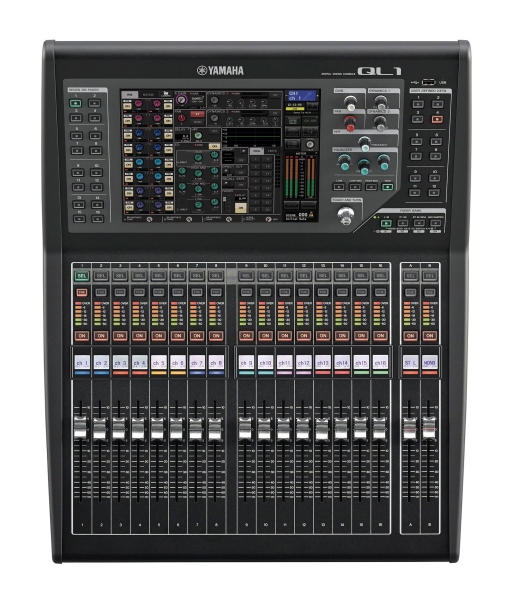Activate Sends On Fader key 5
Image resolution: width=512 pixels, height=600 pixels.
tap(77, 135)
